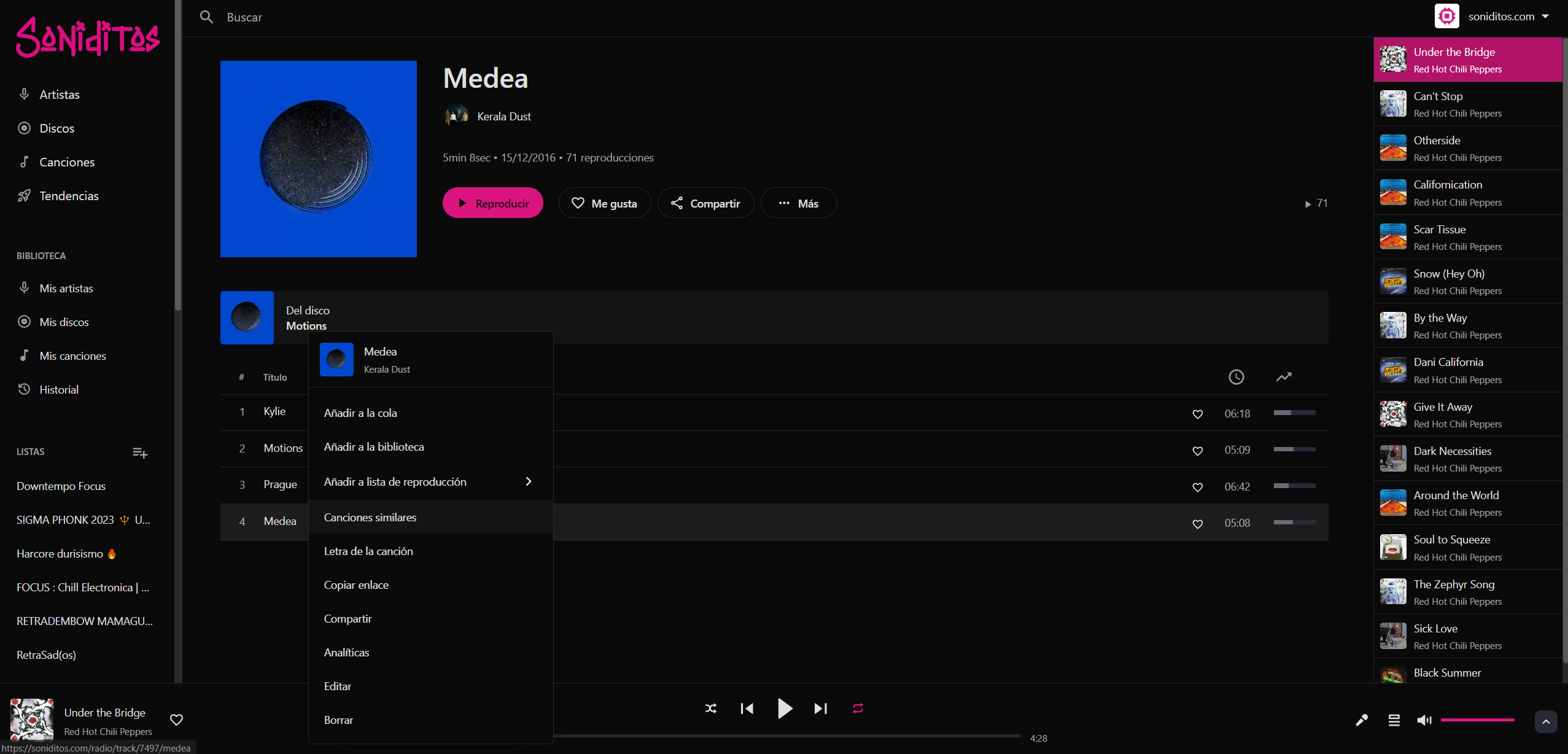Expand the player with chevron up
The height and width of the screenshot is (754, 1568).
tap(1546, 721)
